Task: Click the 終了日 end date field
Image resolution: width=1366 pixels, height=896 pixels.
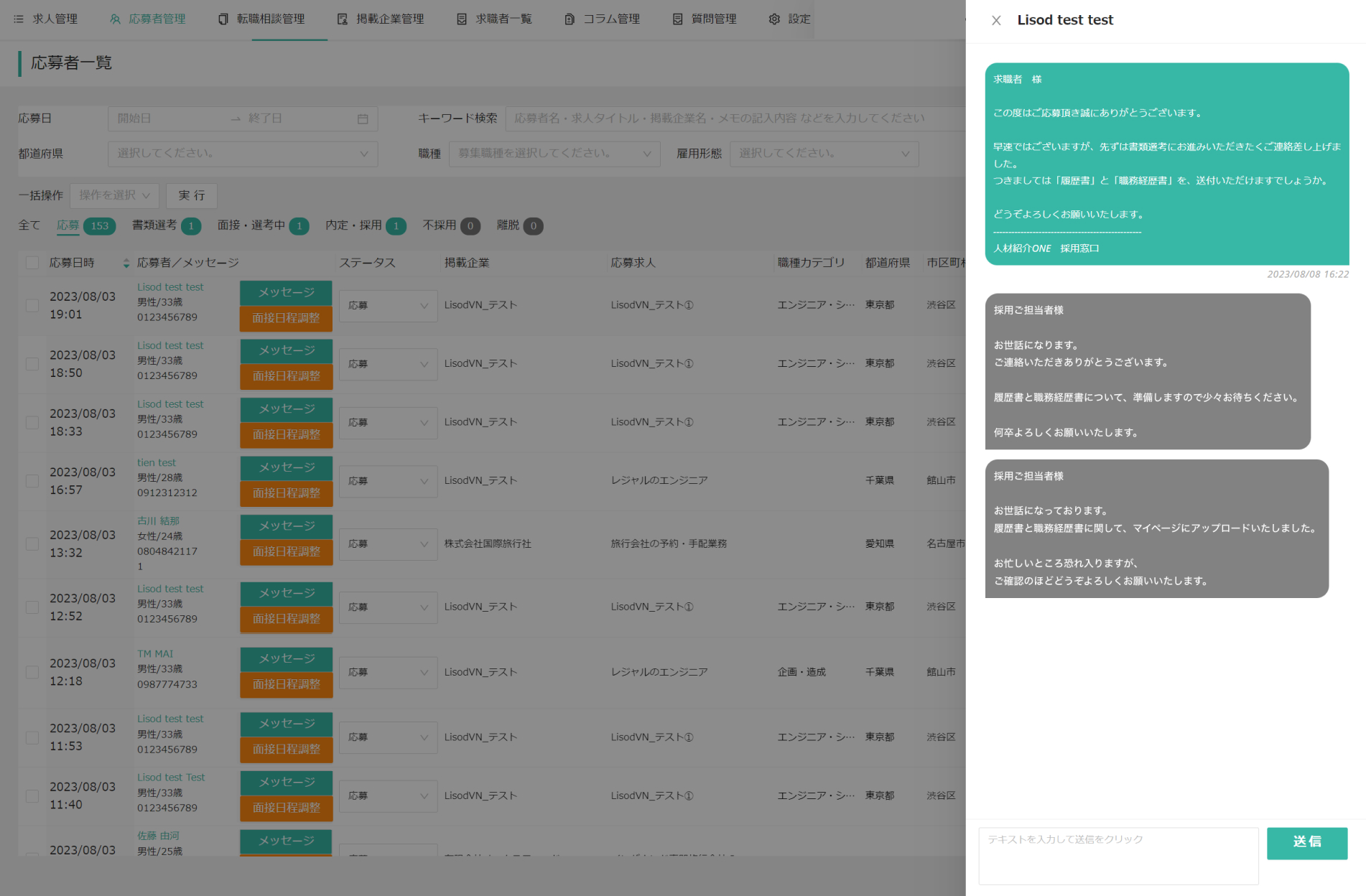Action: 298,118
